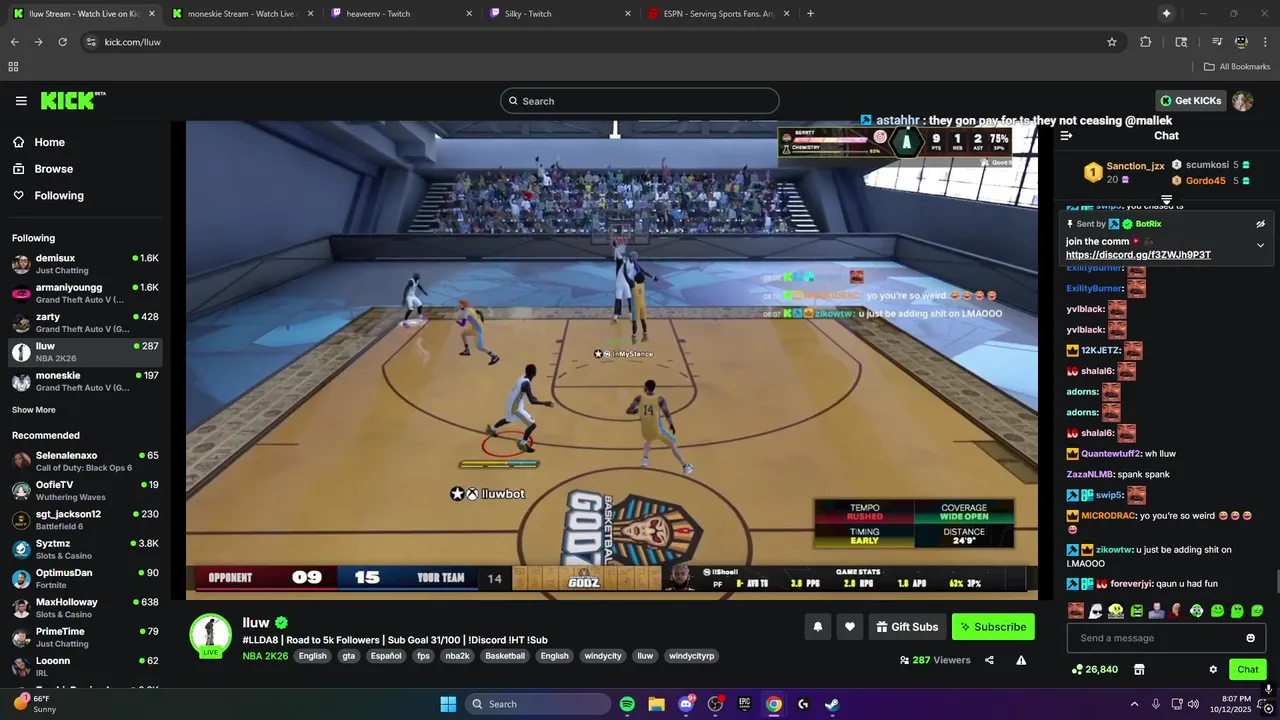The width and height of the screenshot is (1280, 720).
Task: Click the Get KICKs button
Action: [1190, 101]
